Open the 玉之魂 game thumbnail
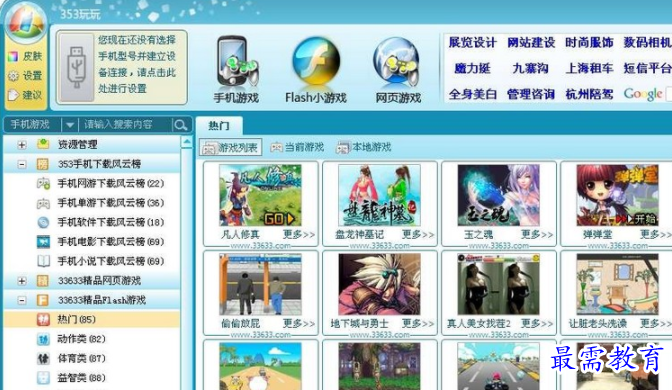This screenshot has height=390, width=672. 498,195
